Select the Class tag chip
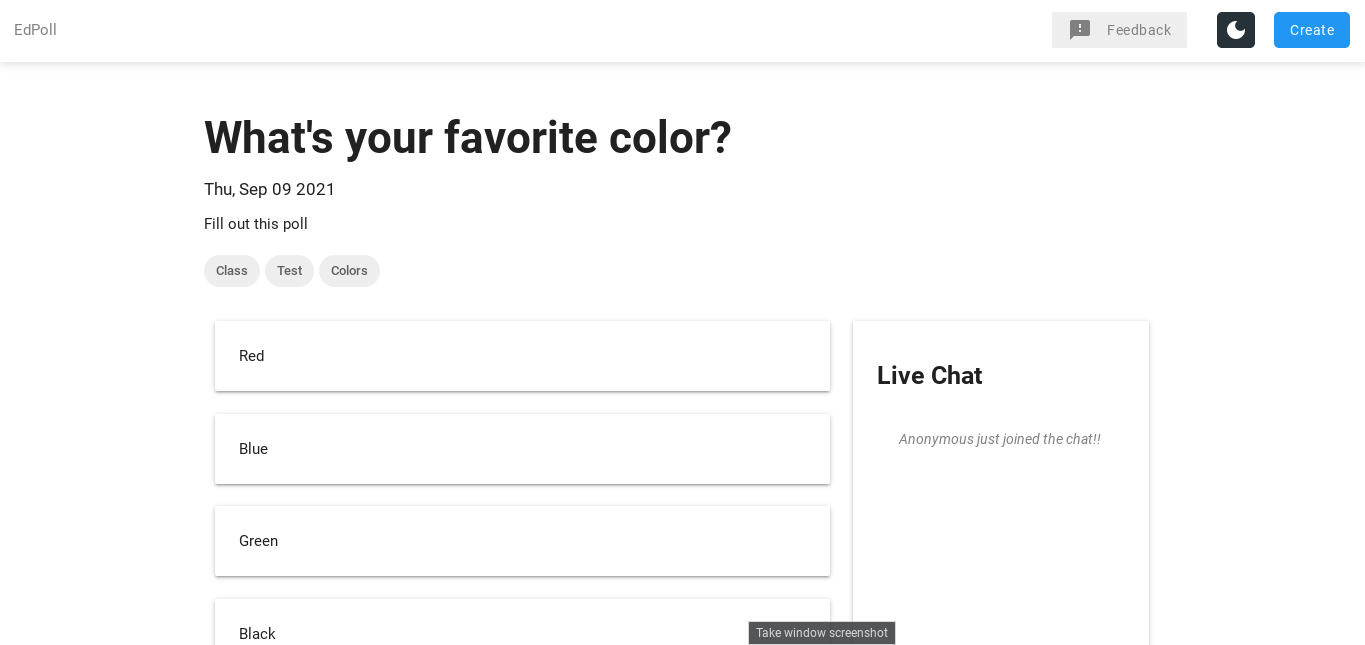The height and width of the screenshot is (645, 1365). 232,271
